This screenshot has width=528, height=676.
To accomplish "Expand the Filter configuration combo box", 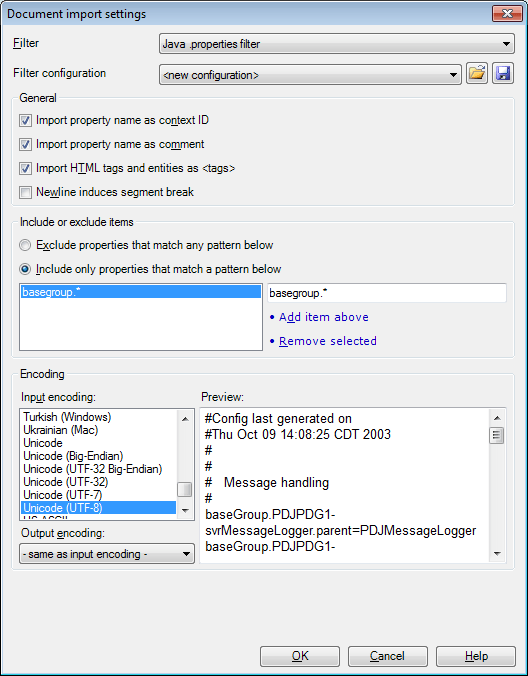I will click(310, 75).
